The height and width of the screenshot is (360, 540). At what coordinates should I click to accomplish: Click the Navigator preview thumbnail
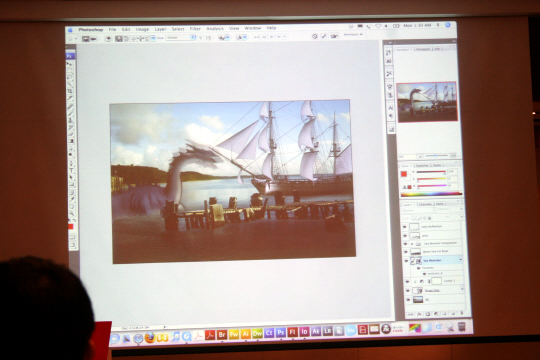(427, 102)
